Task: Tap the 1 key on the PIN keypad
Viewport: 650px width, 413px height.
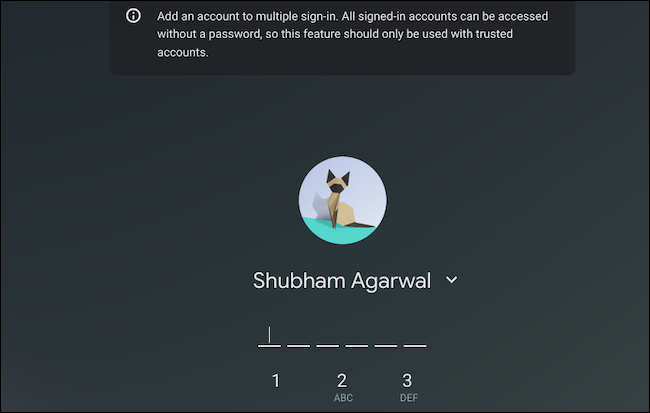Action: point(276,381)
